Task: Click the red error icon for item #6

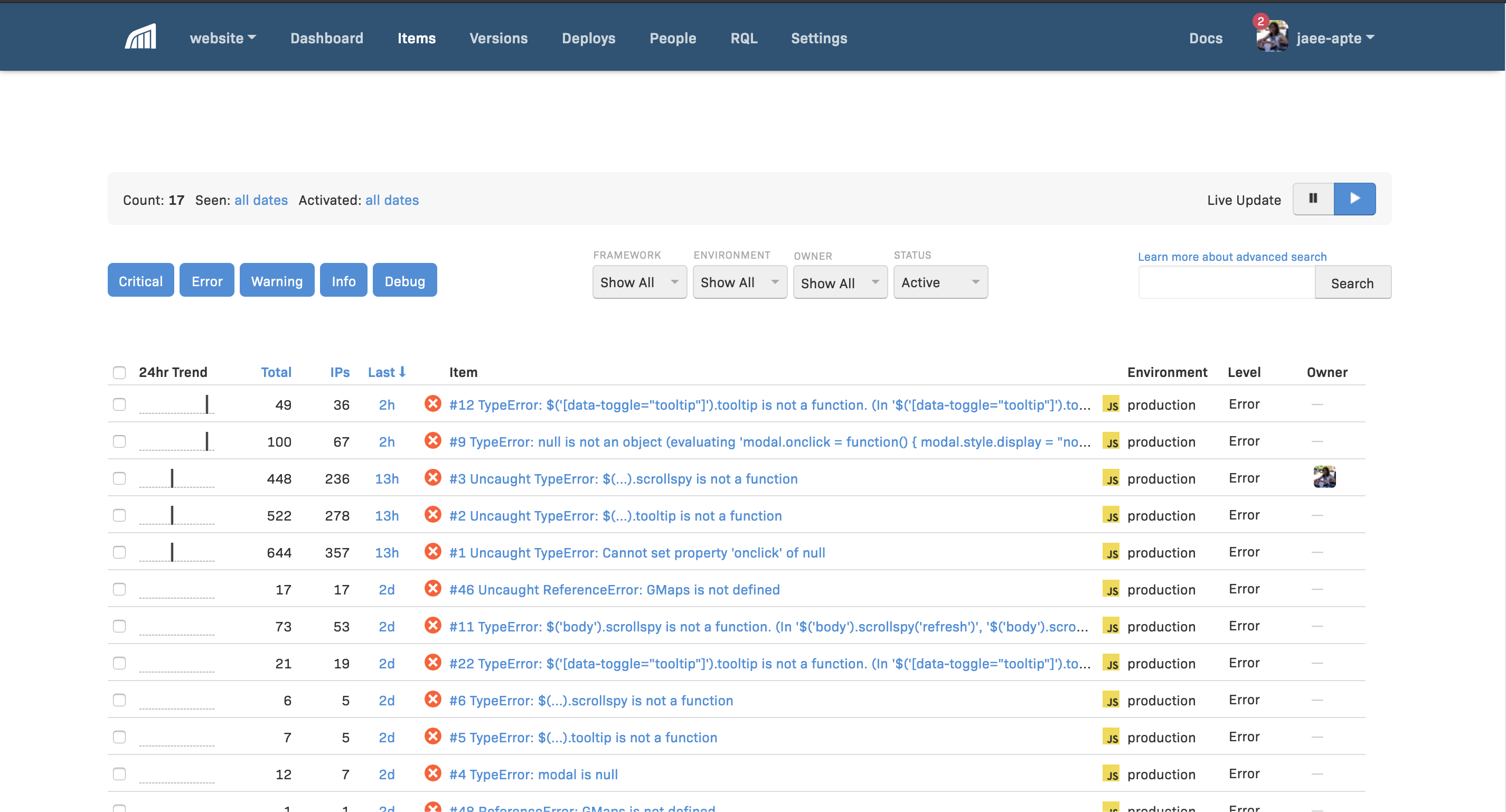Action: pyautogui.click(x=432, y=698)
